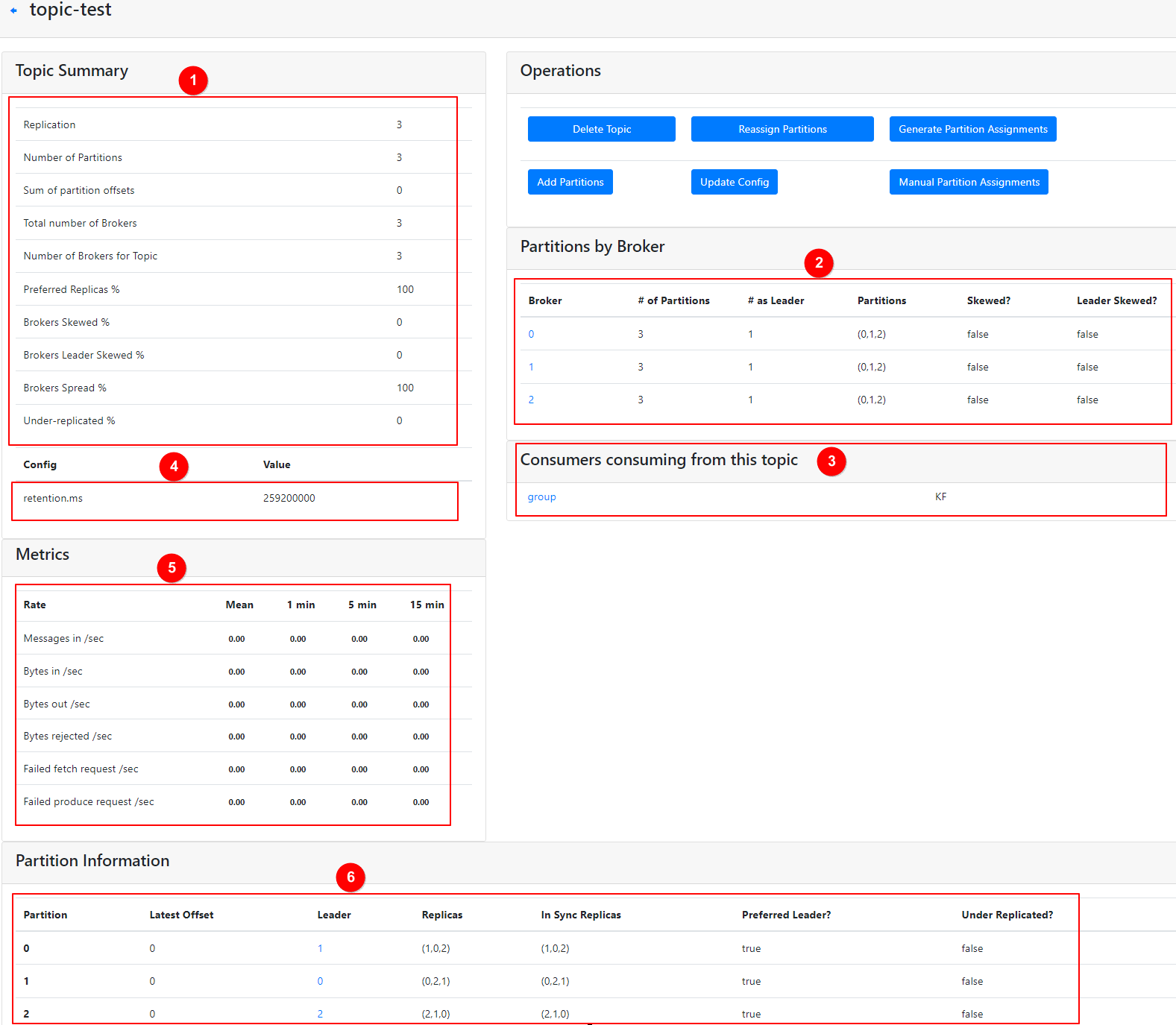The width and height of the screenshot is (1176, 1025).
Task: Click the Latest Offset column header
Action: [x=181, y=915]
